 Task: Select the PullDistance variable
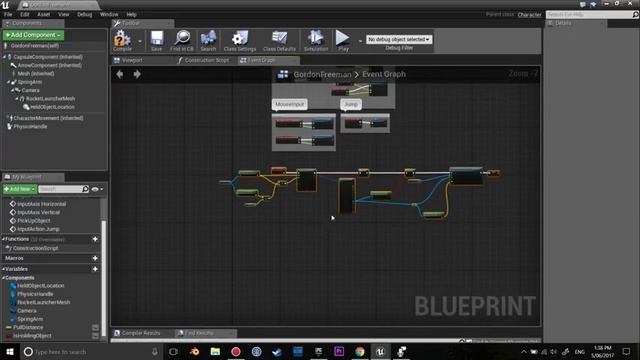click(x=28, y=327)
